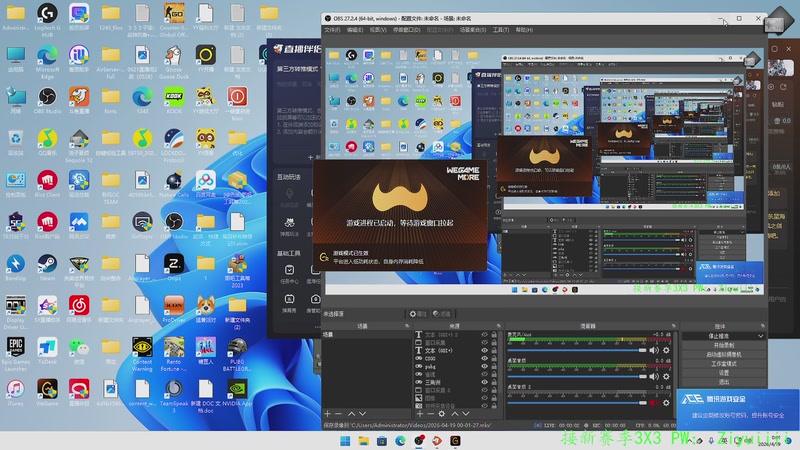
Task: Toggle visibility of the csgo source
Action: tap(485, 358)
